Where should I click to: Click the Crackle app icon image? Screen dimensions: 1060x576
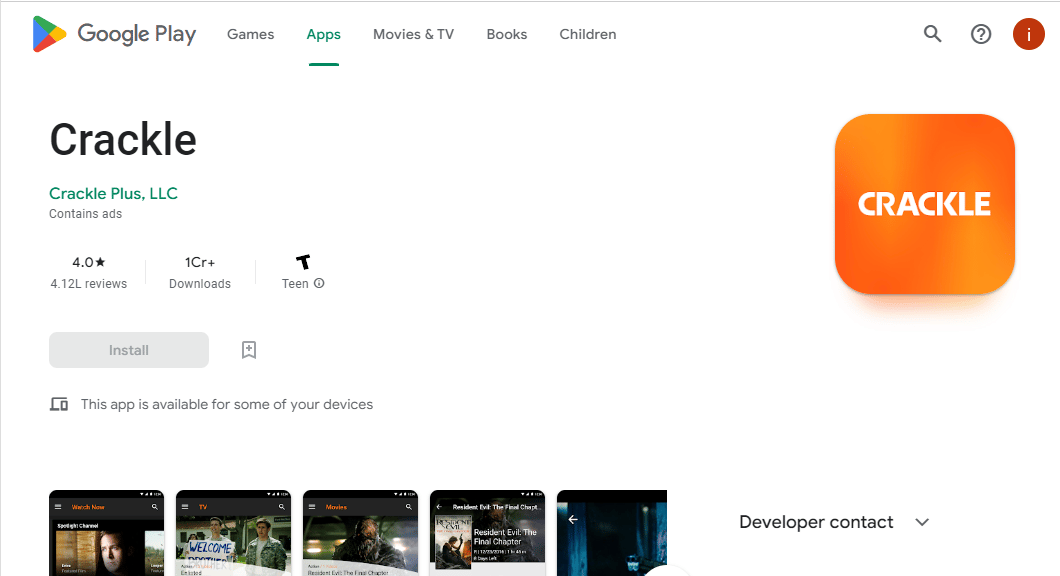click(x=924, y=204)
